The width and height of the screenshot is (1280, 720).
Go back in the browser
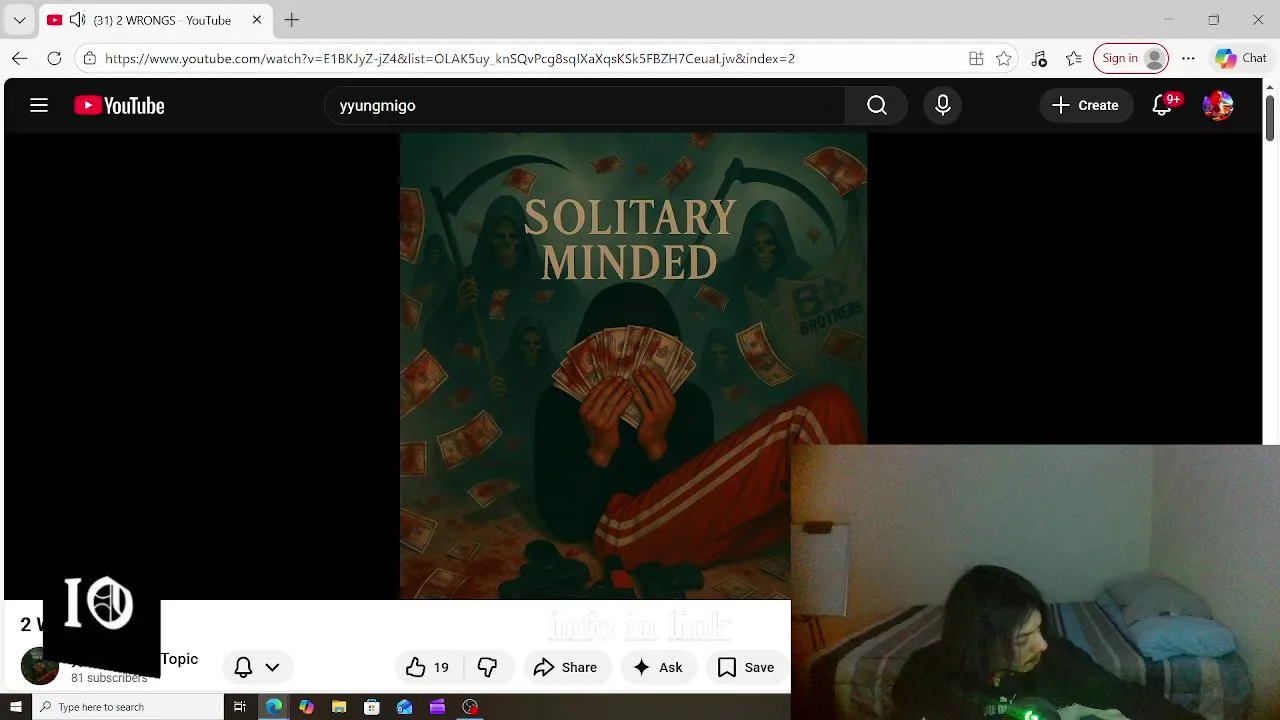pyautogui.click(x=20, y=58)
